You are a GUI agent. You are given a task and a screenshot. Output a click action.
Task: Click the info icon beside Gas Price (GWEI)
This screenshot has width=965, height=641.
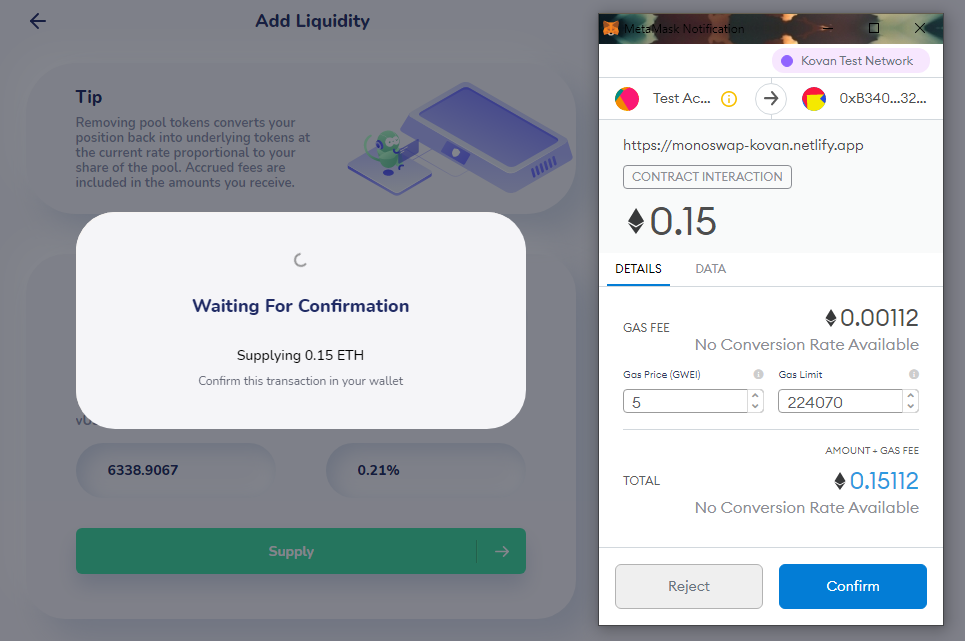pyautogui.click(x=757, y=374)
